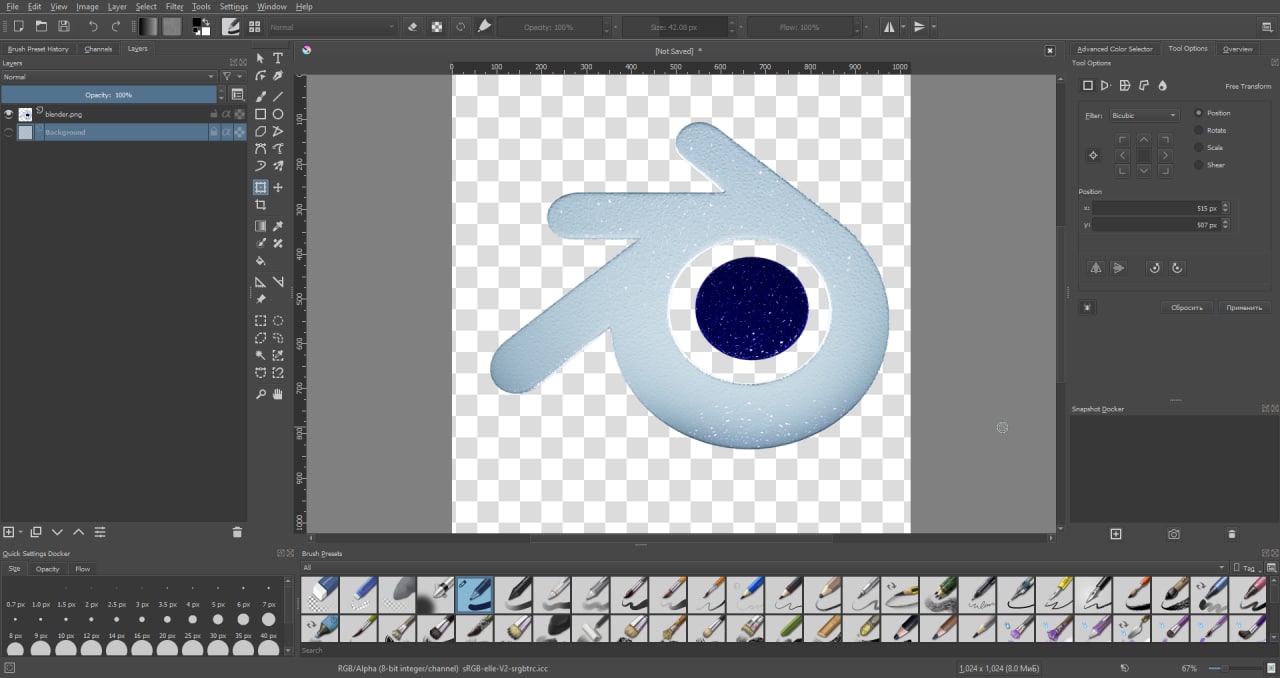Image resolution: width=1280 pixels, height=678 pixels.
Task: Open the Overview tab
Action: coord(1237,48)
